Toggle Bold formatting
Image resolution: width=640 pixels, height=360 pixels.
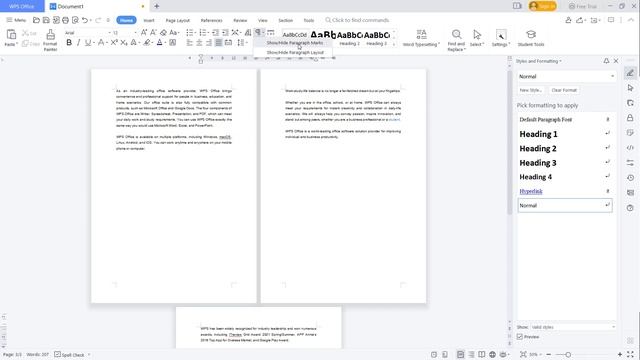[x=69, y=42]
